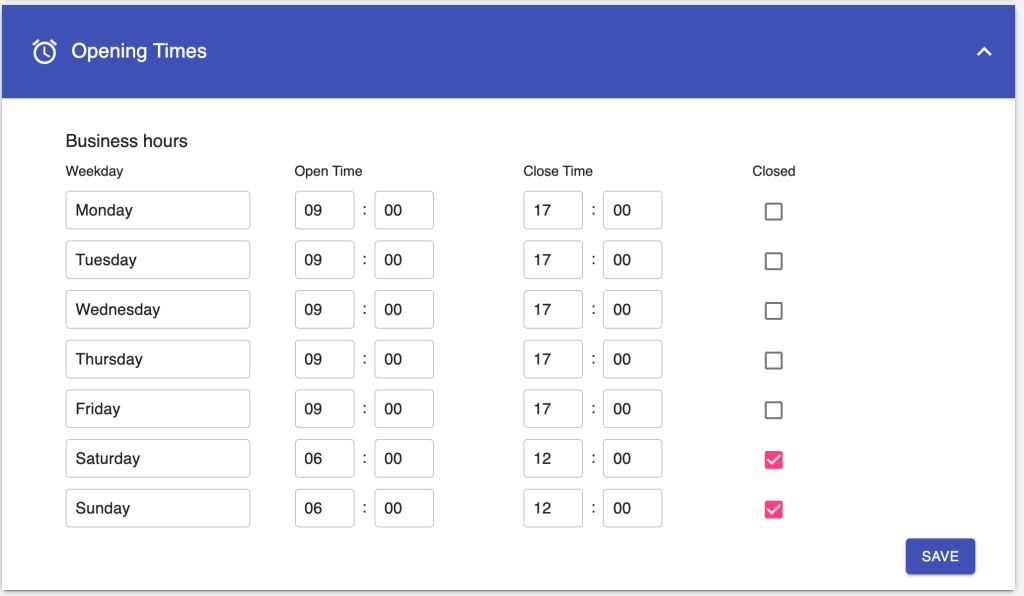This screenshot has height=596, width=1024.
Task: Select the Sunday weekday field
Action: point(157,508)
